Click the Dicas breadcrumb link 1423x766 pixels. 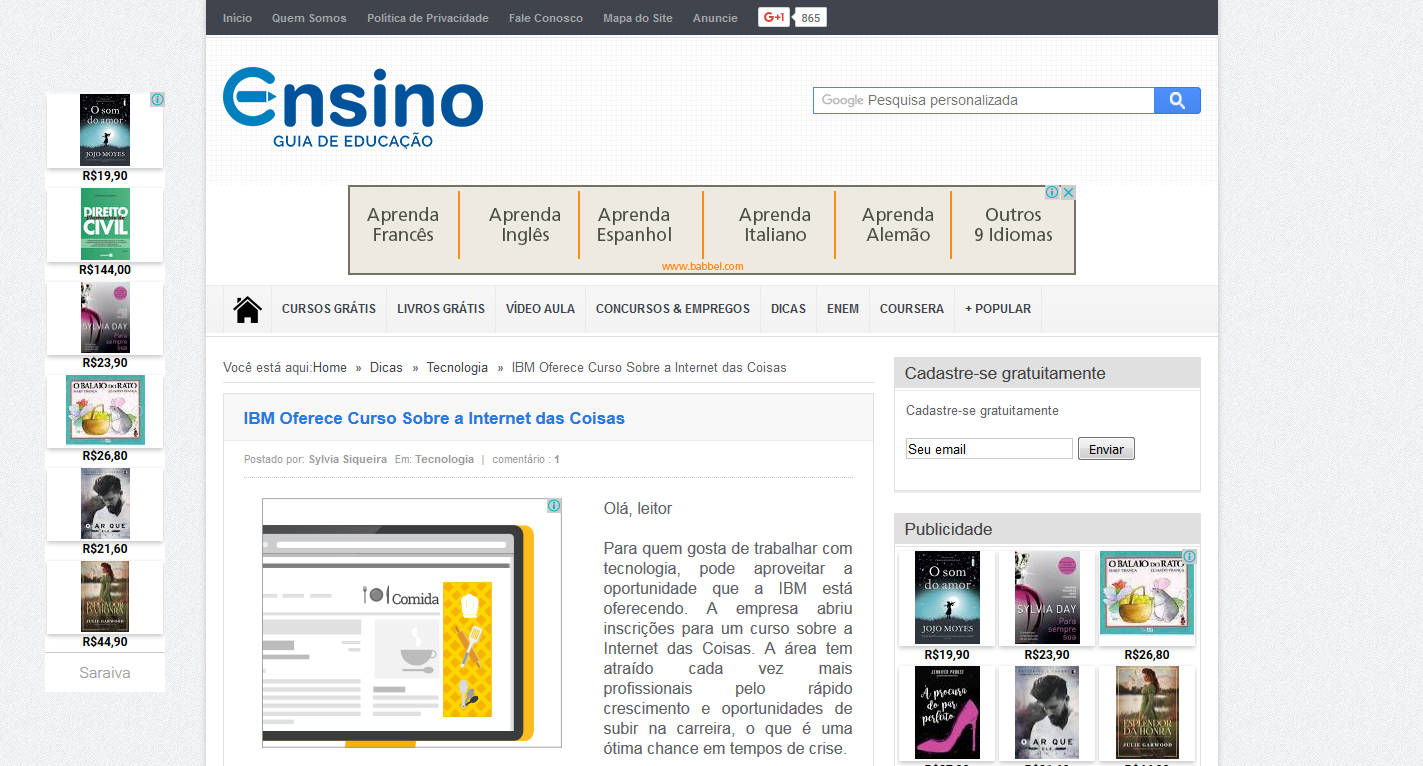click(x=386, y=368)
